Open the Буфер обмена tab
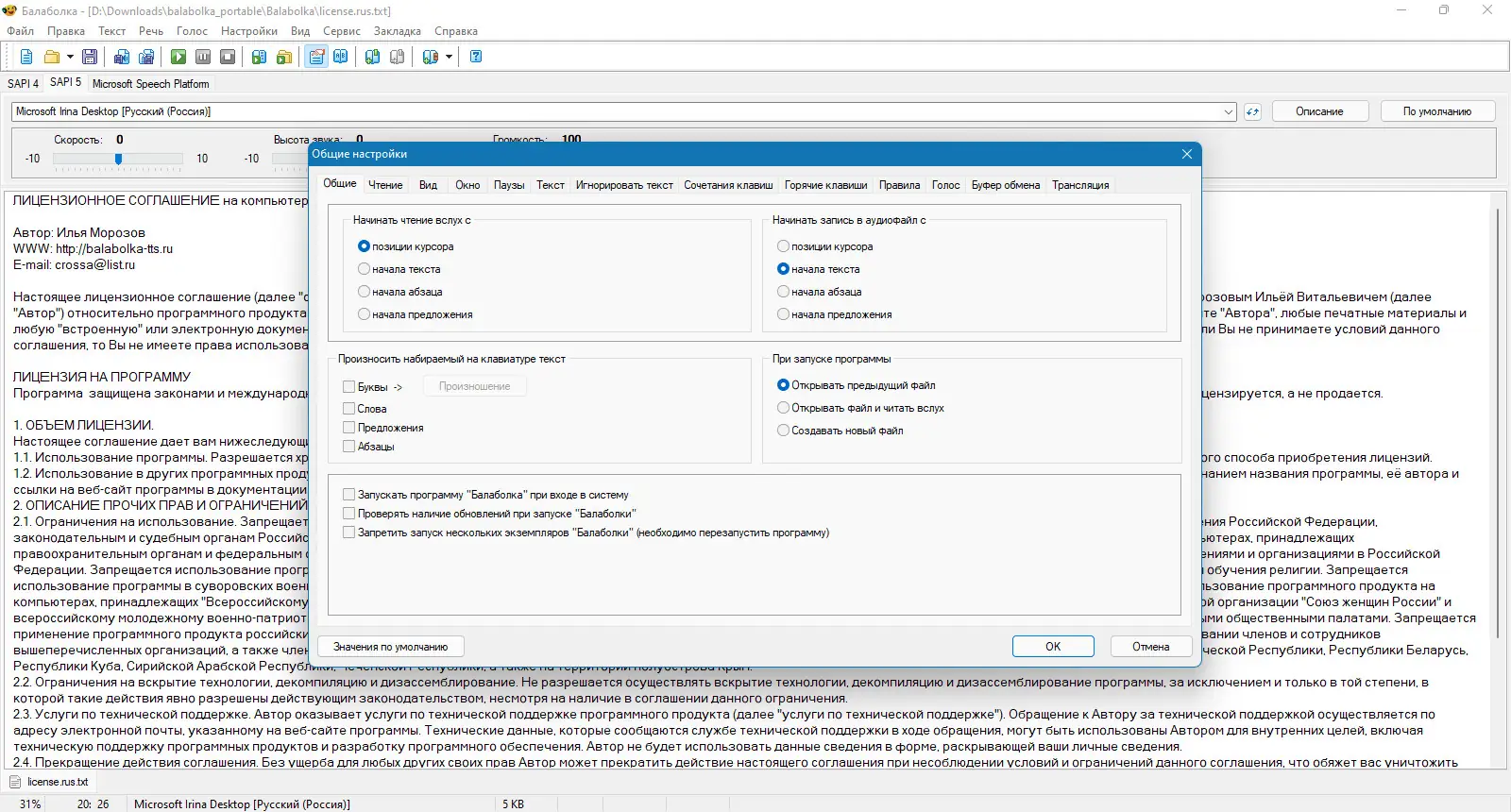The image size is (1511, 812). coord(1006,185)
